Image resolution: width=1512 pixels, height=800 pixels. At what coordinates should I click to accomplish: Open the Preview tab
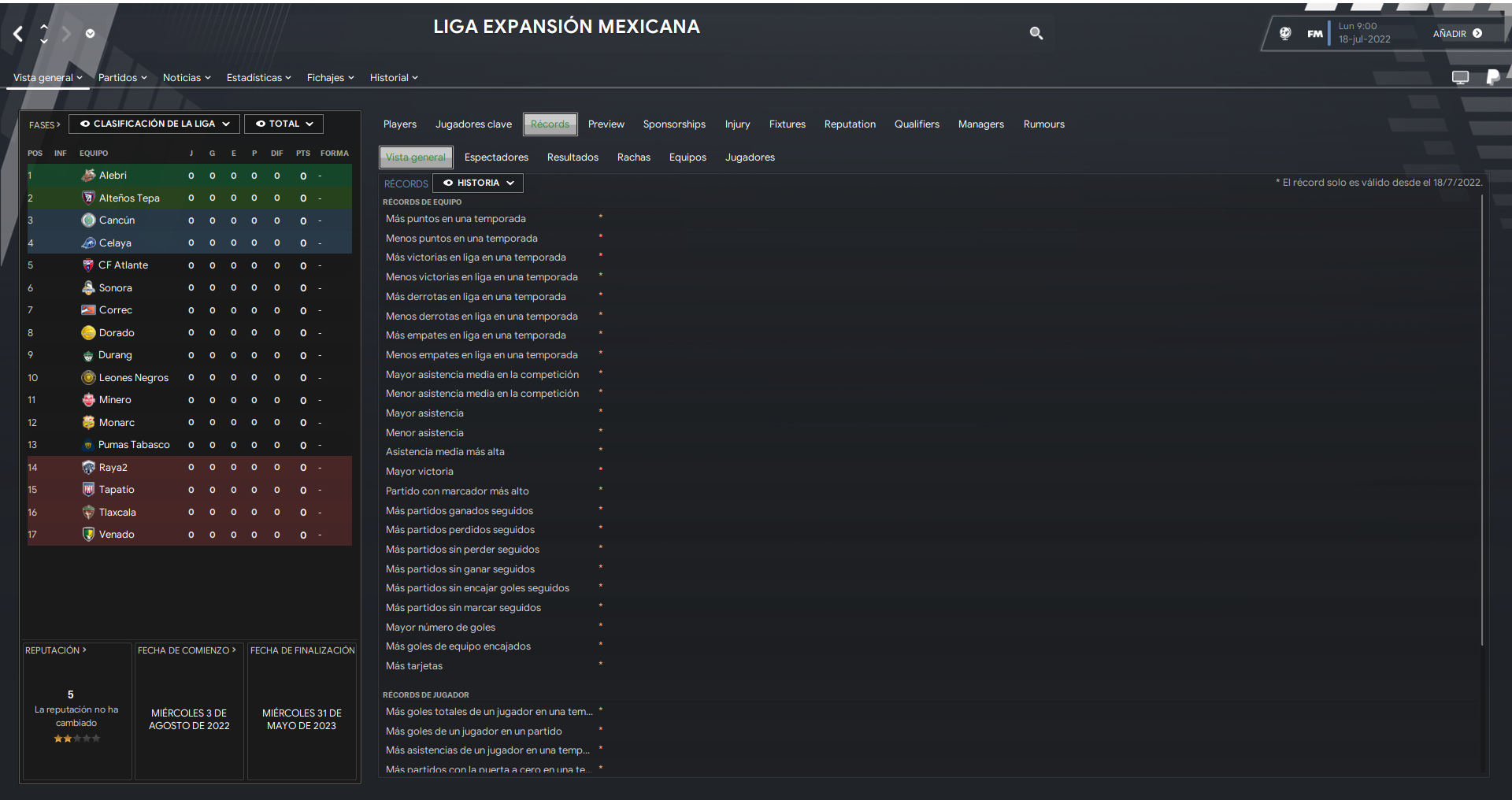point(606,124)
